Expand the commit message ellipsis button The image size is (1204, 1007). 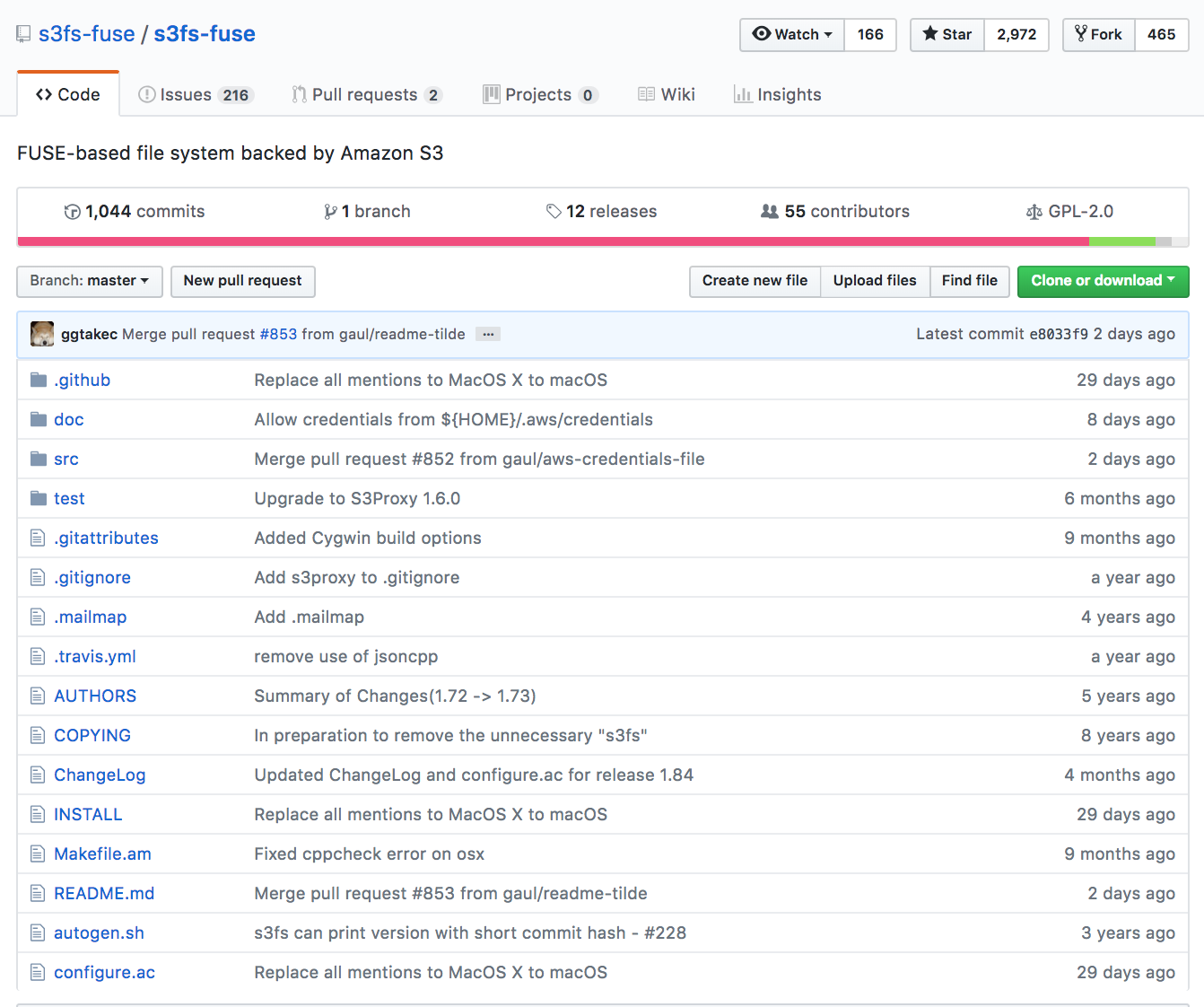[x=488, y=334]
